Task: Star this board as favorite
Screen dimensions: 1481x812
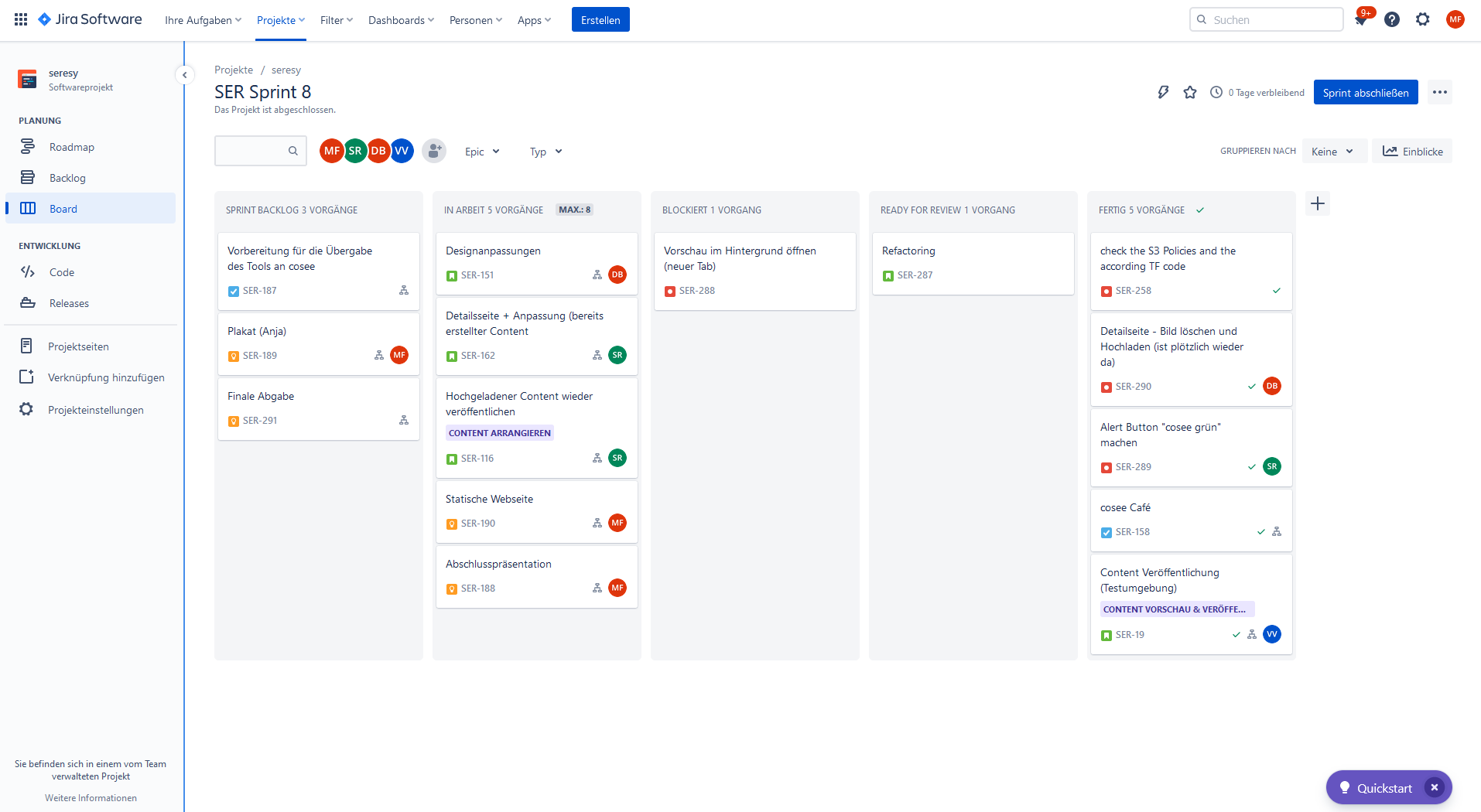Action: click(x=1189, y=93)
